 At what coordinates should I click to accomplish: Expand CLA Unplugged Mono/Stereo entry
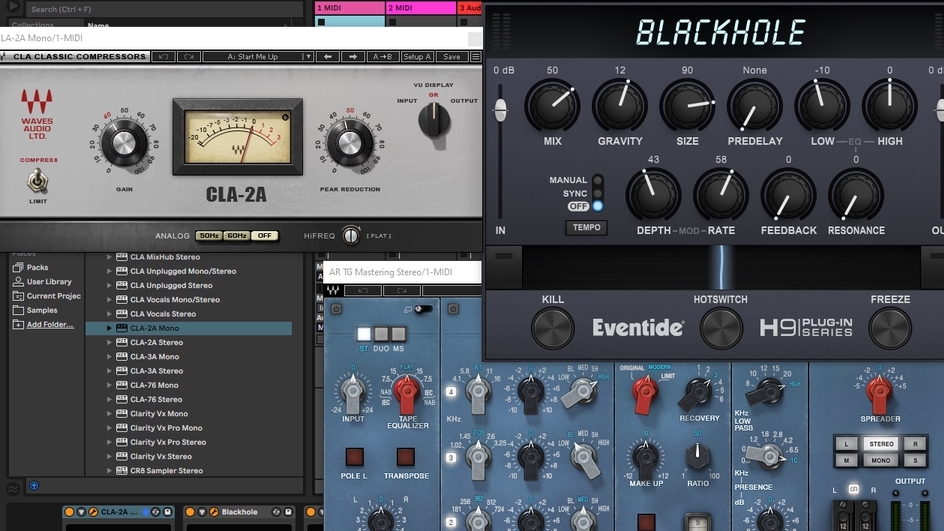(109, 271)
